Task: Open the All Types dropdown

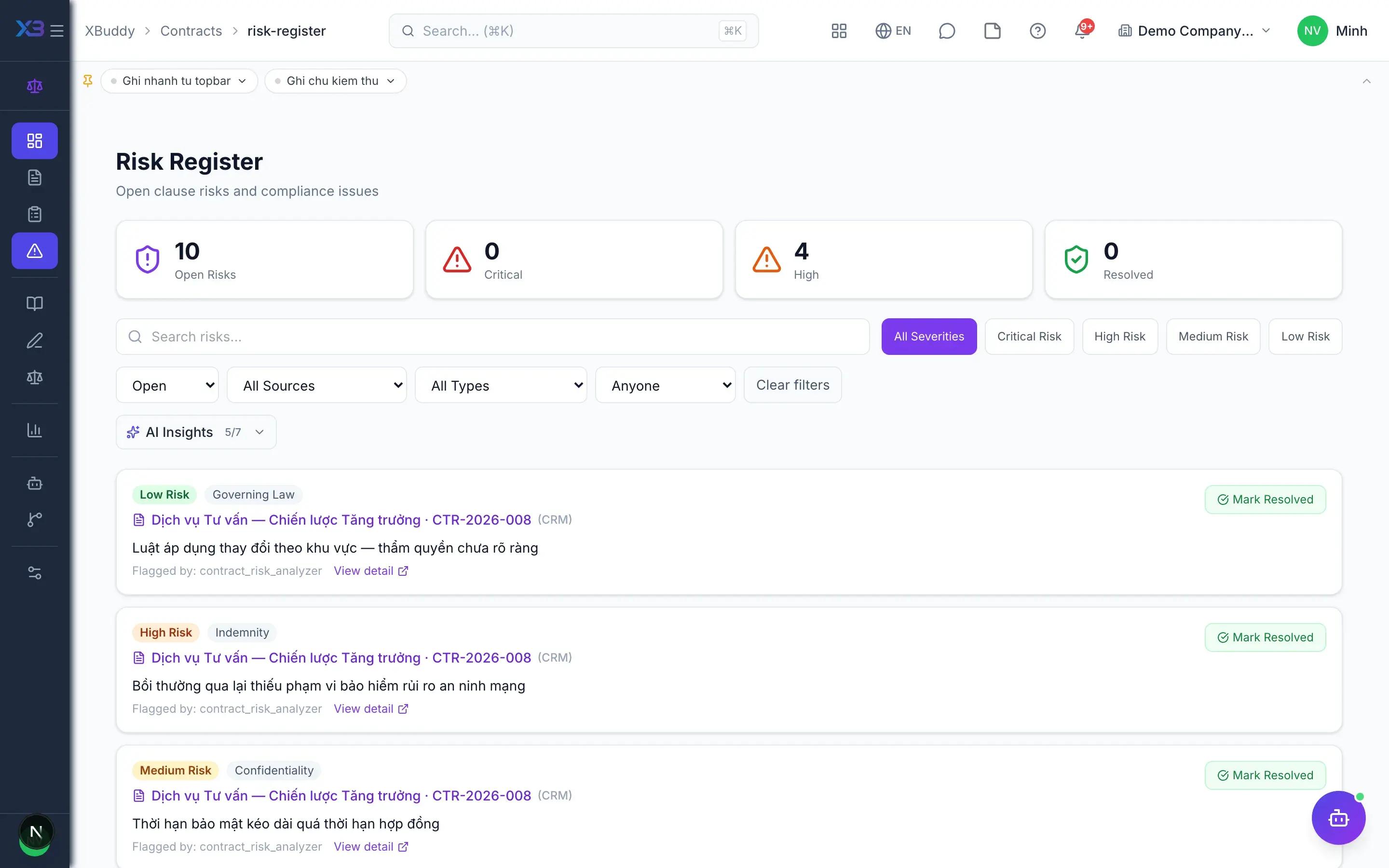Action: pos(501,385)
